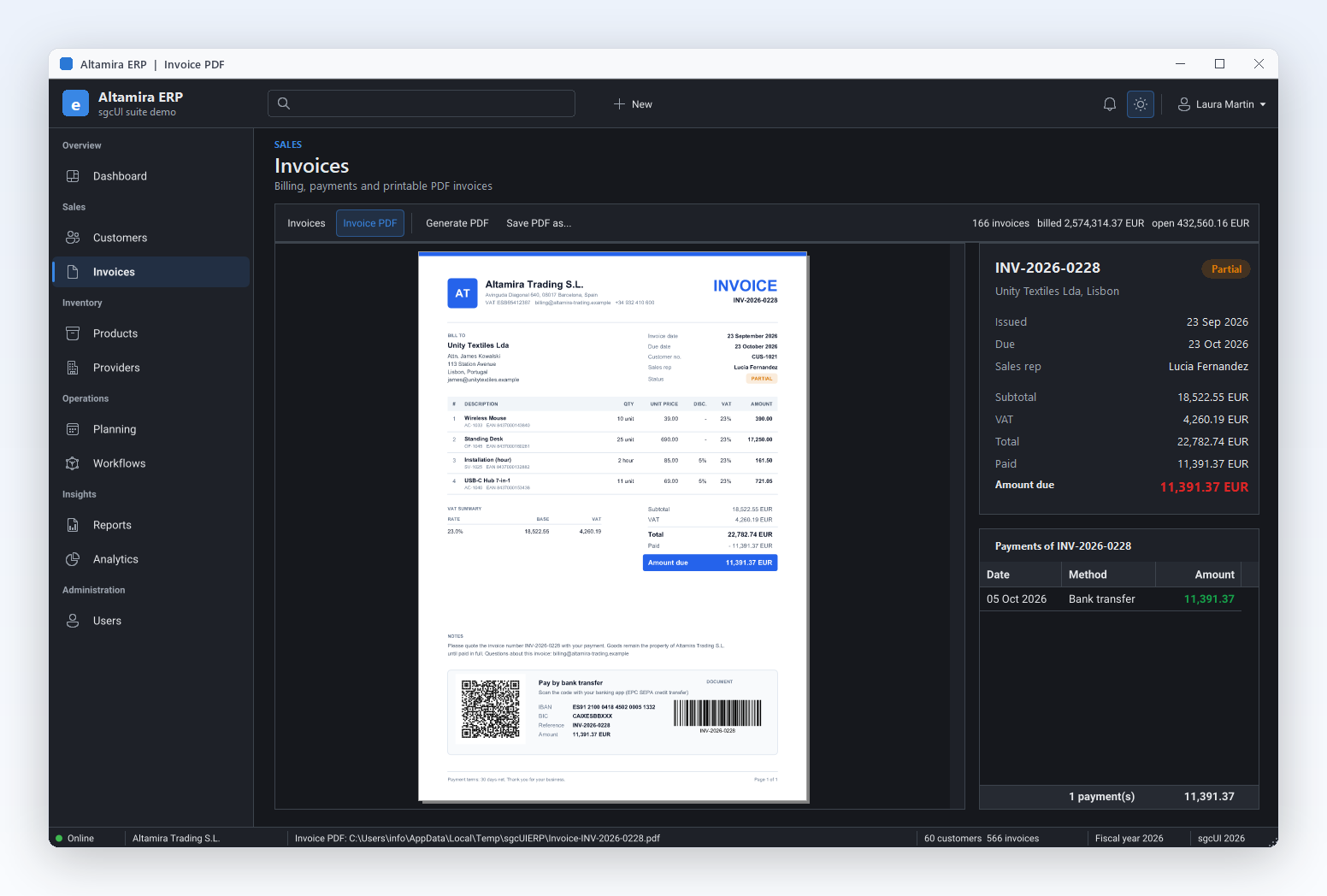1327x896 pixels.
Task: Sort payments by Date column header
Action: (1021, 575)
